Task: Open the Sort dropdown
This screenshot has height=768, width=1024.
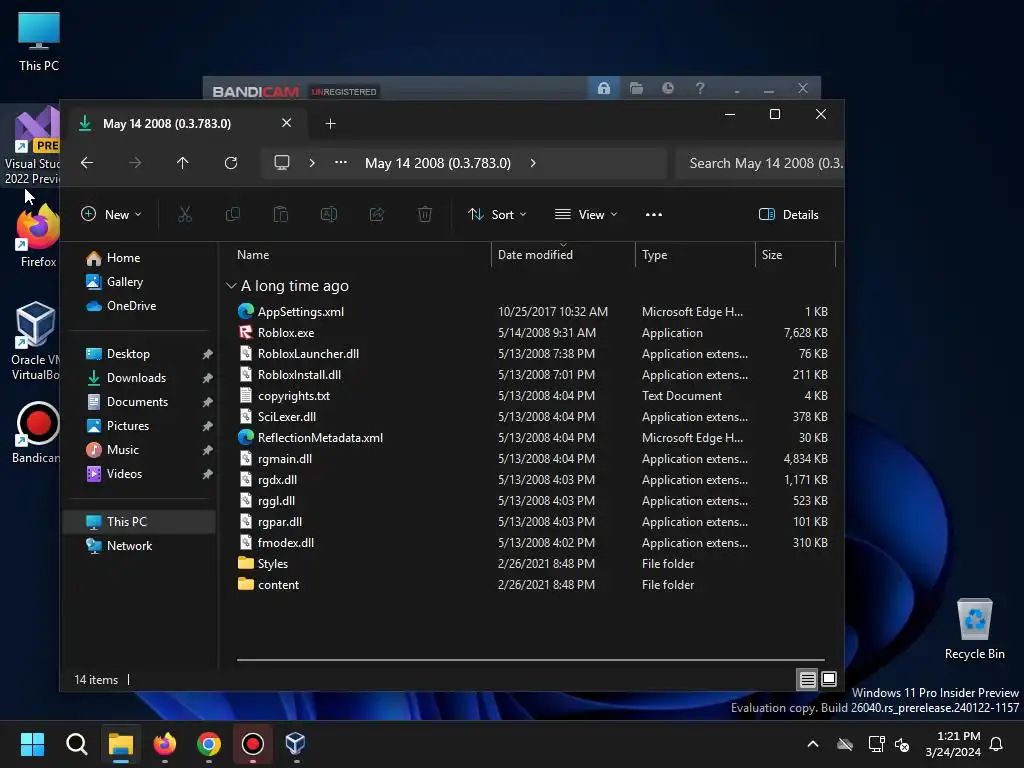Action: pyautogui.click(x=497, y=214)
